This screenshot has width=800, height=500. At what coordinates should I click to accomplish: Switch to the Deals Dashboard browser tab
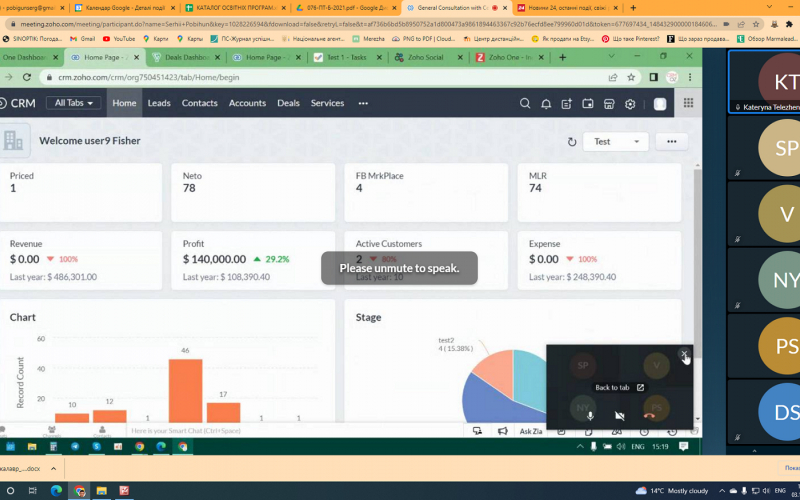pos(186,57)
